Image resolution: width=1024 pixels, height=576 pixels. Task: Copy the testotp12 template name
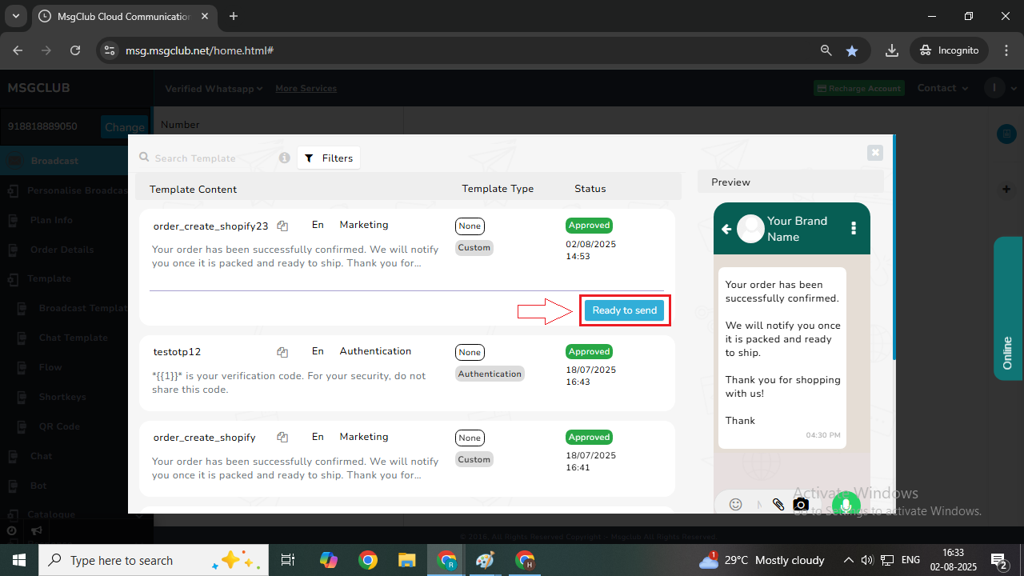click(x=282, y=352)
